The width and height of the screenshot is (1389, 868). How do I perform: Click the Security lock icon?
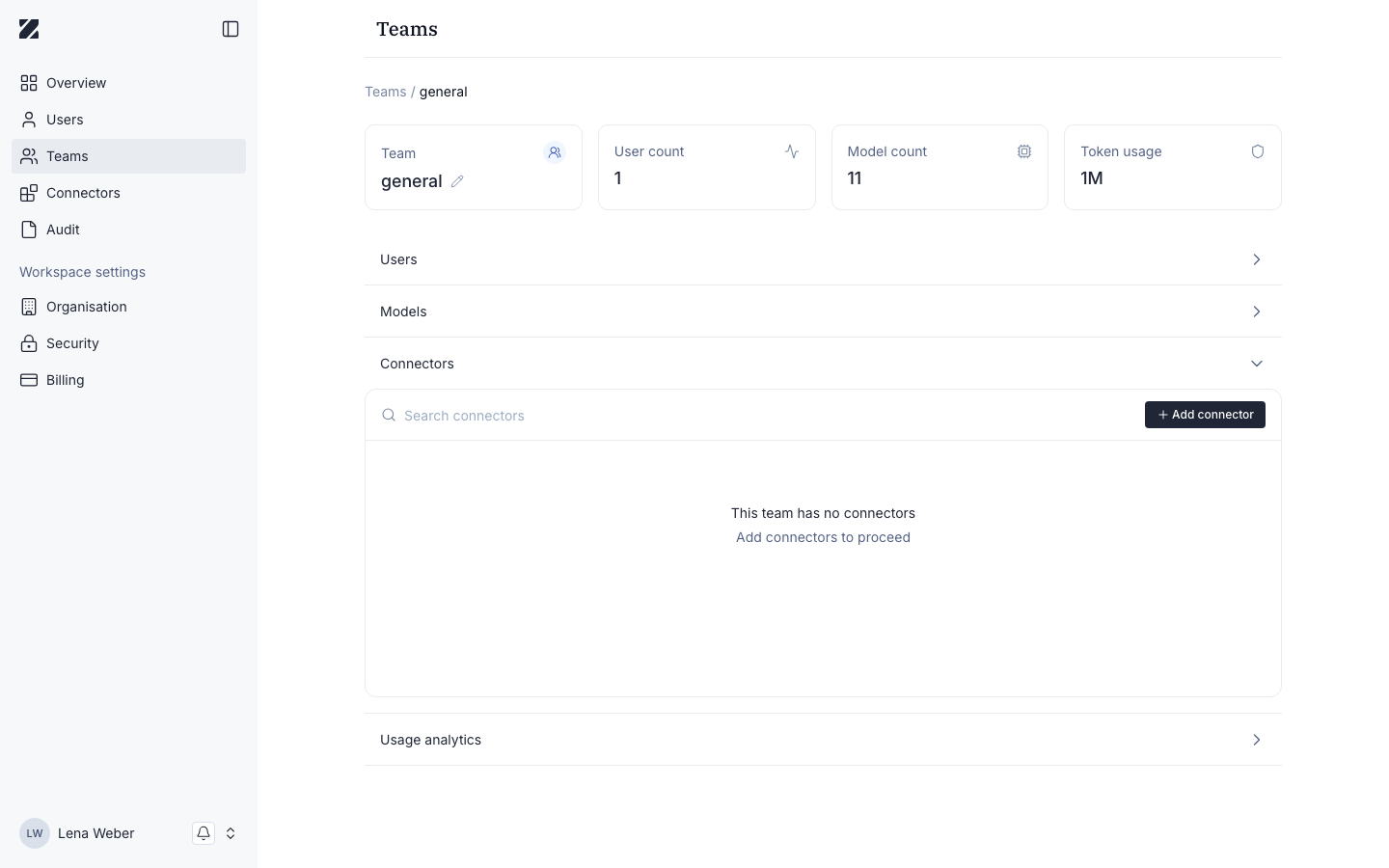(29, 343)
